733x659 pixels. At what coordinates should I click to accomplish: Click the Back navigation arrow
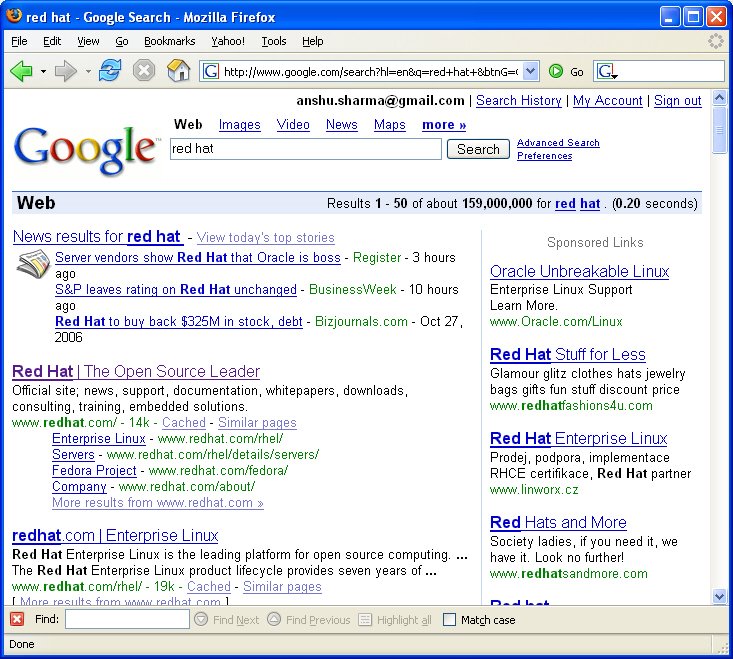(x=22, y=71)
